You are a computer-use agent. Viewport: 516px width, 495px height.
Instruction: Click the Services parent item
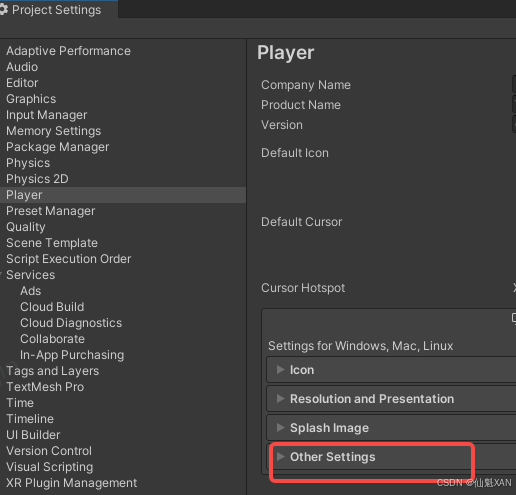(31, 275)
